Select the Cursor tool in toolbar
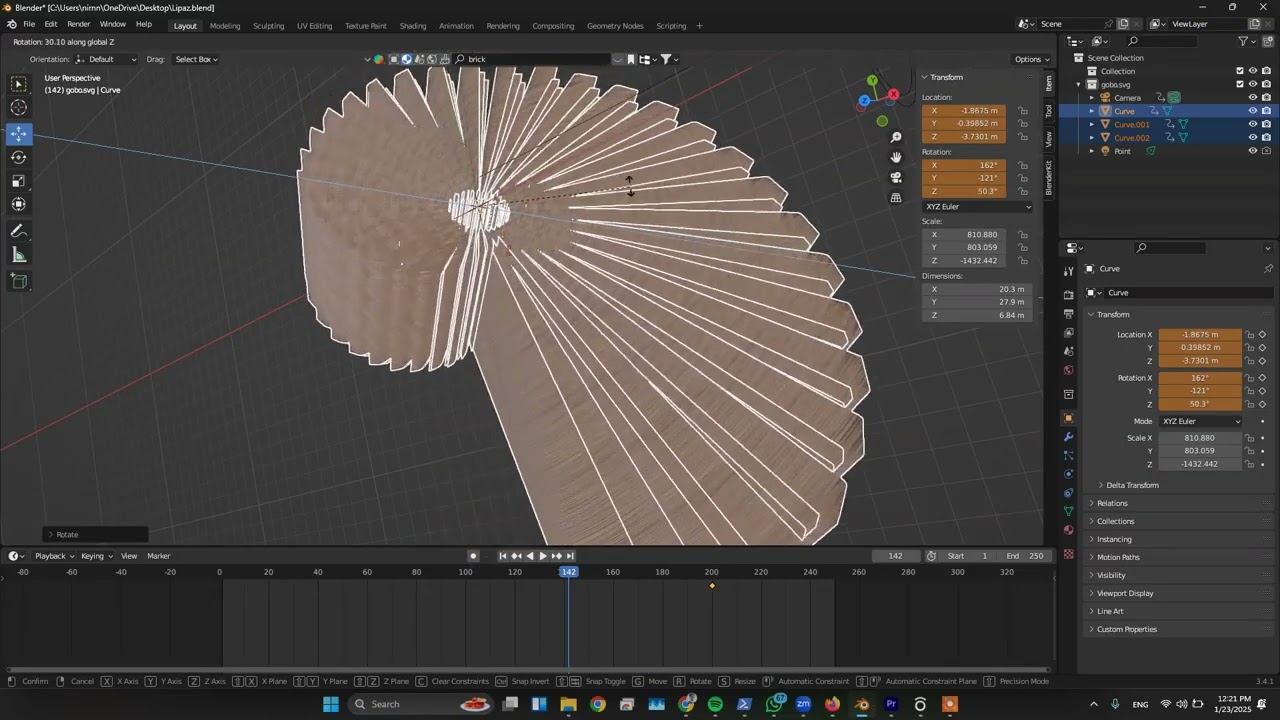The width and height of the screenshot is (1280, 720). click(x=19, y=108)
